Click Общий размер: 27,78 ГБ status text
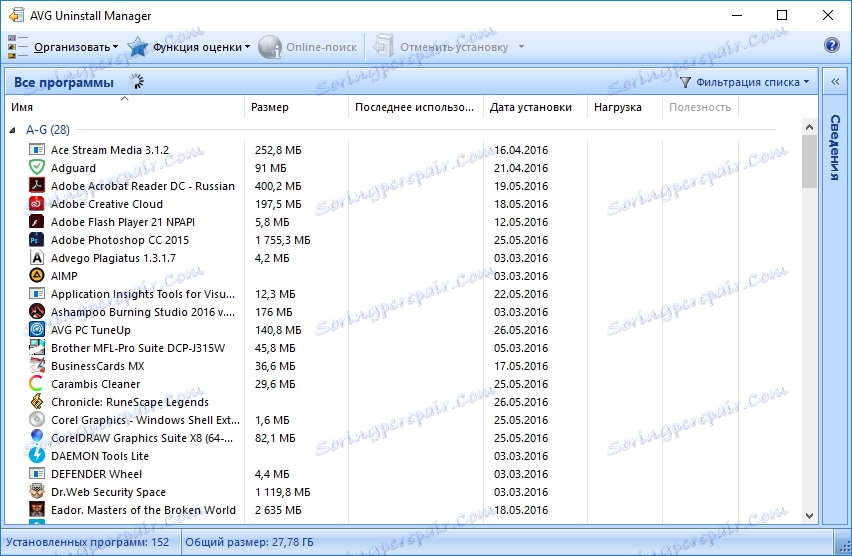852x556 pixels. (x=249, y=542)
